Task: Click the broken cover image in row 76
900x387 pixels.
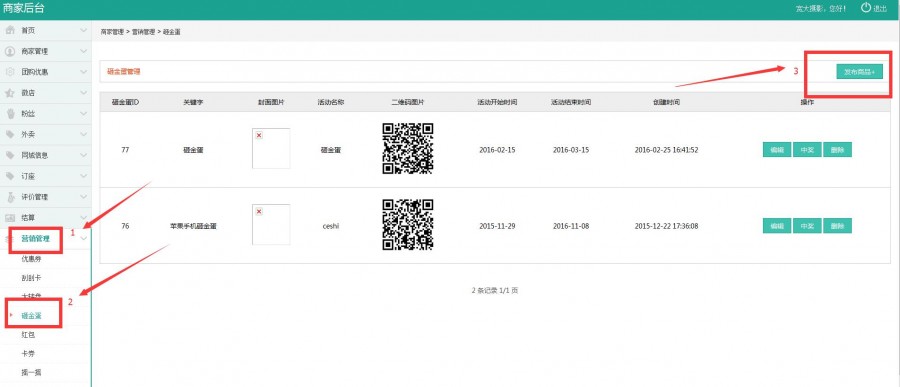Action: click(271, 225)
